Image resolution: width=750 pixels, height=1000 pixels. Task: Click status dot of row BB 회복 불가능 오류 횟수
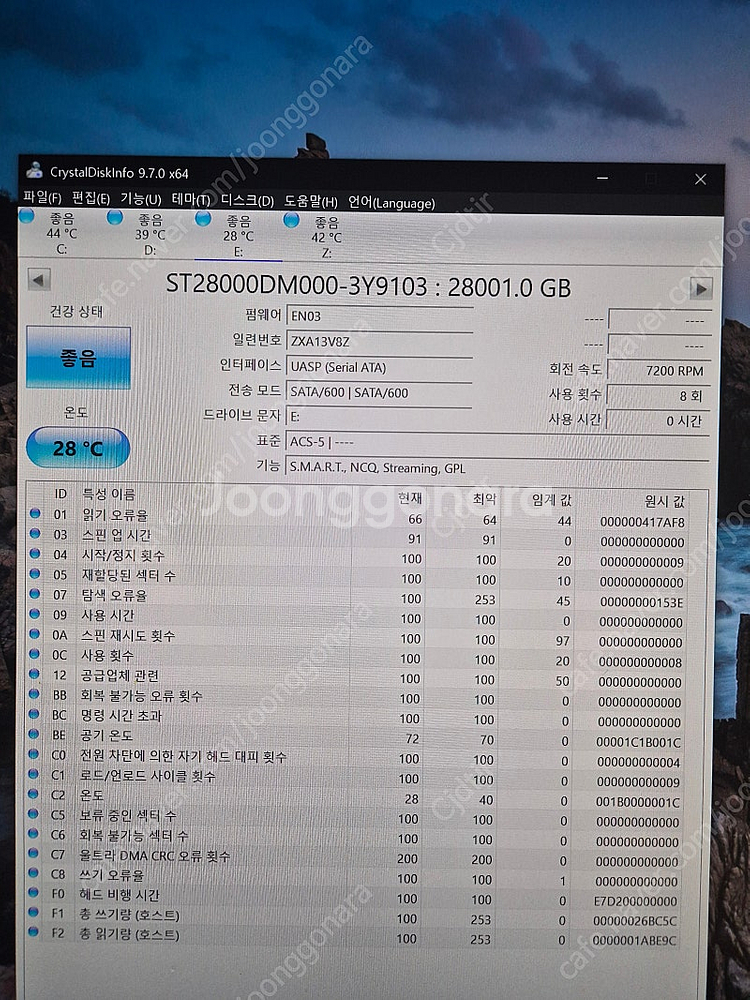click(34, 694)
